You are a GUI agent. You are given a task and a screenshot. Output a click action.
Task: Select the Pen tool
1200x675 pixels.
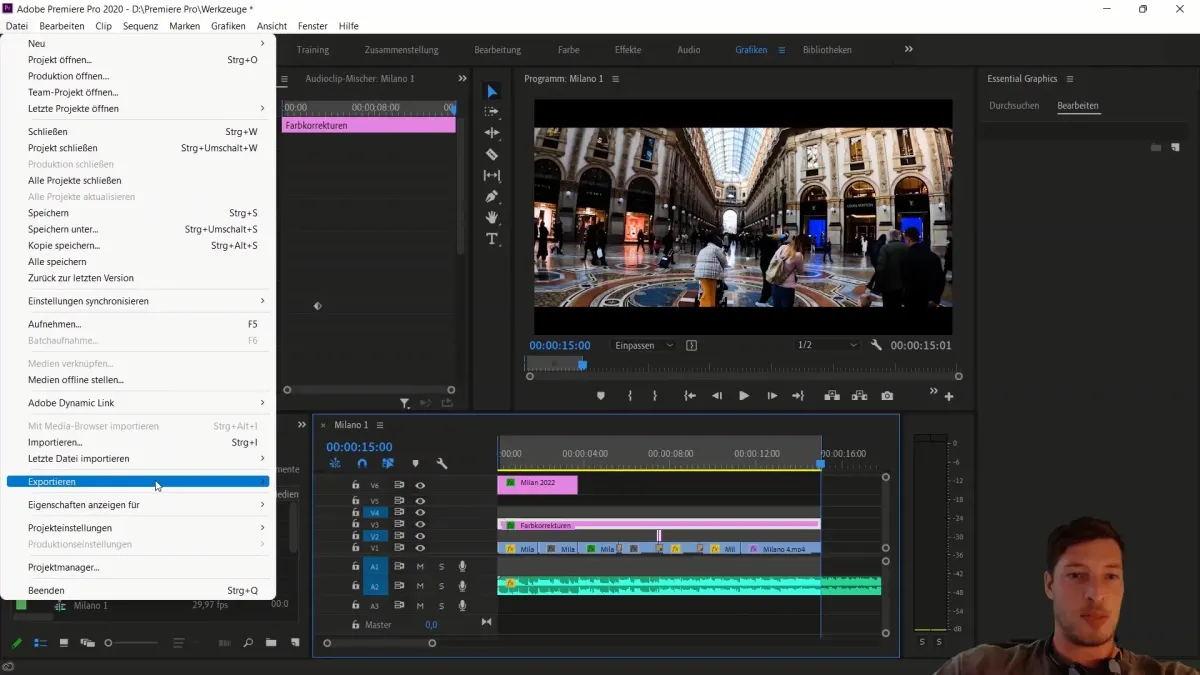491,196
